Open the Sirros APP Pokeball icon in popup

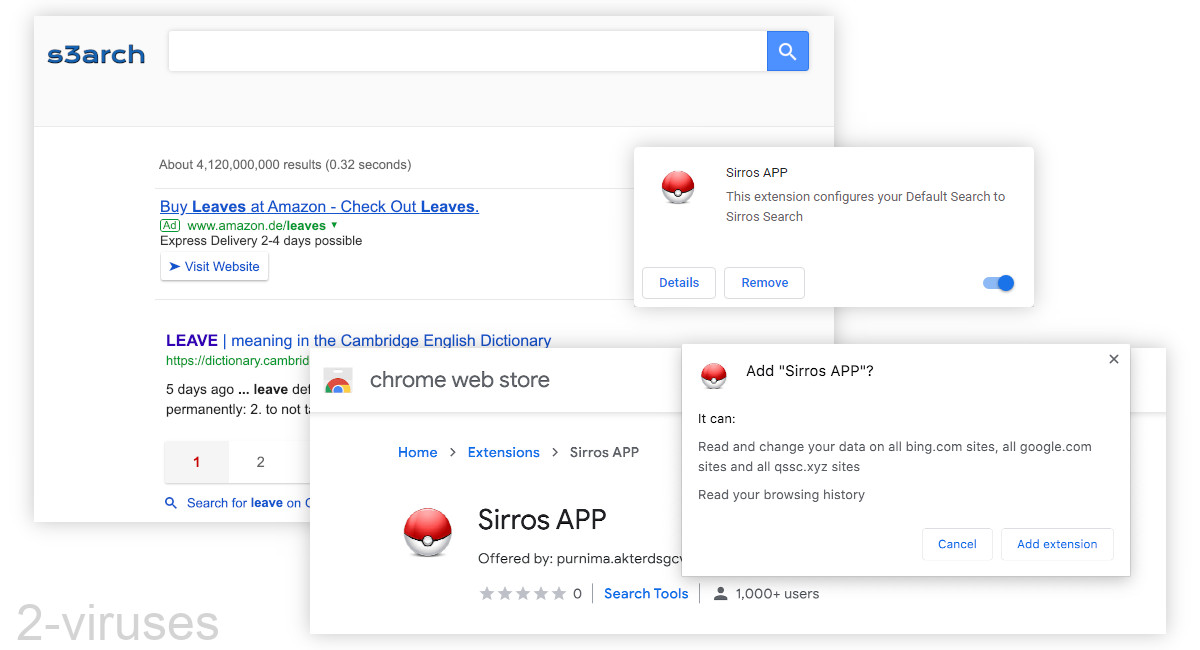click(x=678, y=187)
